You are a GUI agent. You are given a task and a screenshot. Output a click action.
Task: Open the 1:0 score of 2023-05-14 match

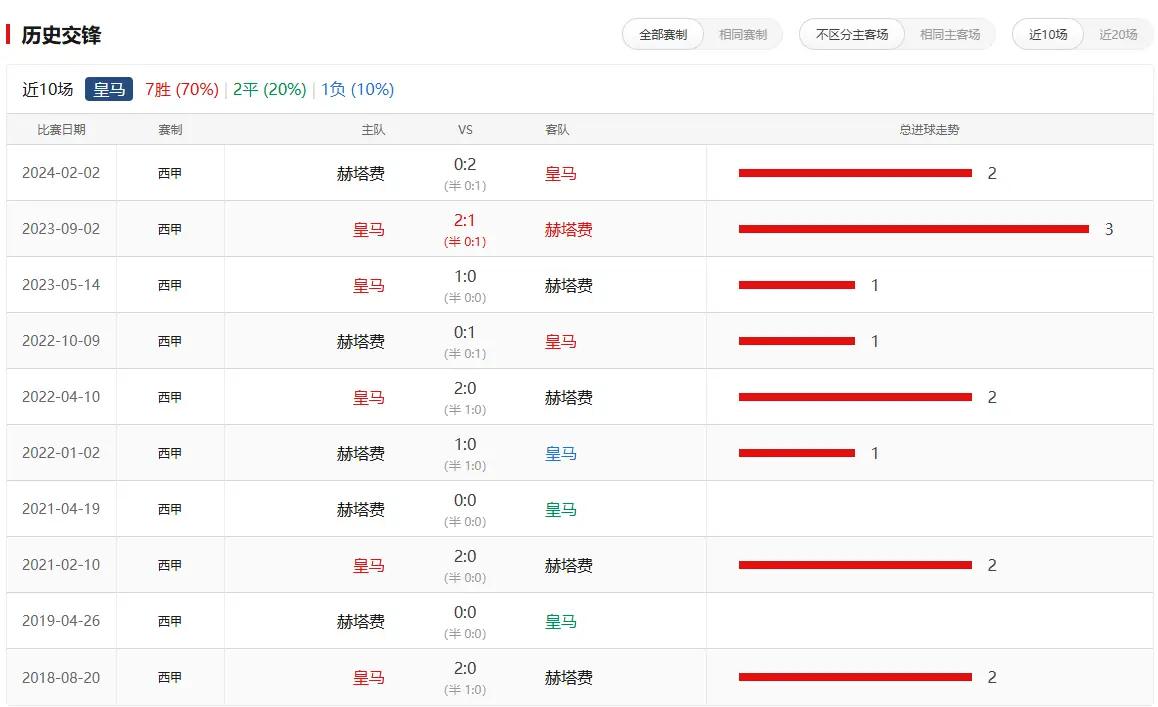(x=465, y=276)
